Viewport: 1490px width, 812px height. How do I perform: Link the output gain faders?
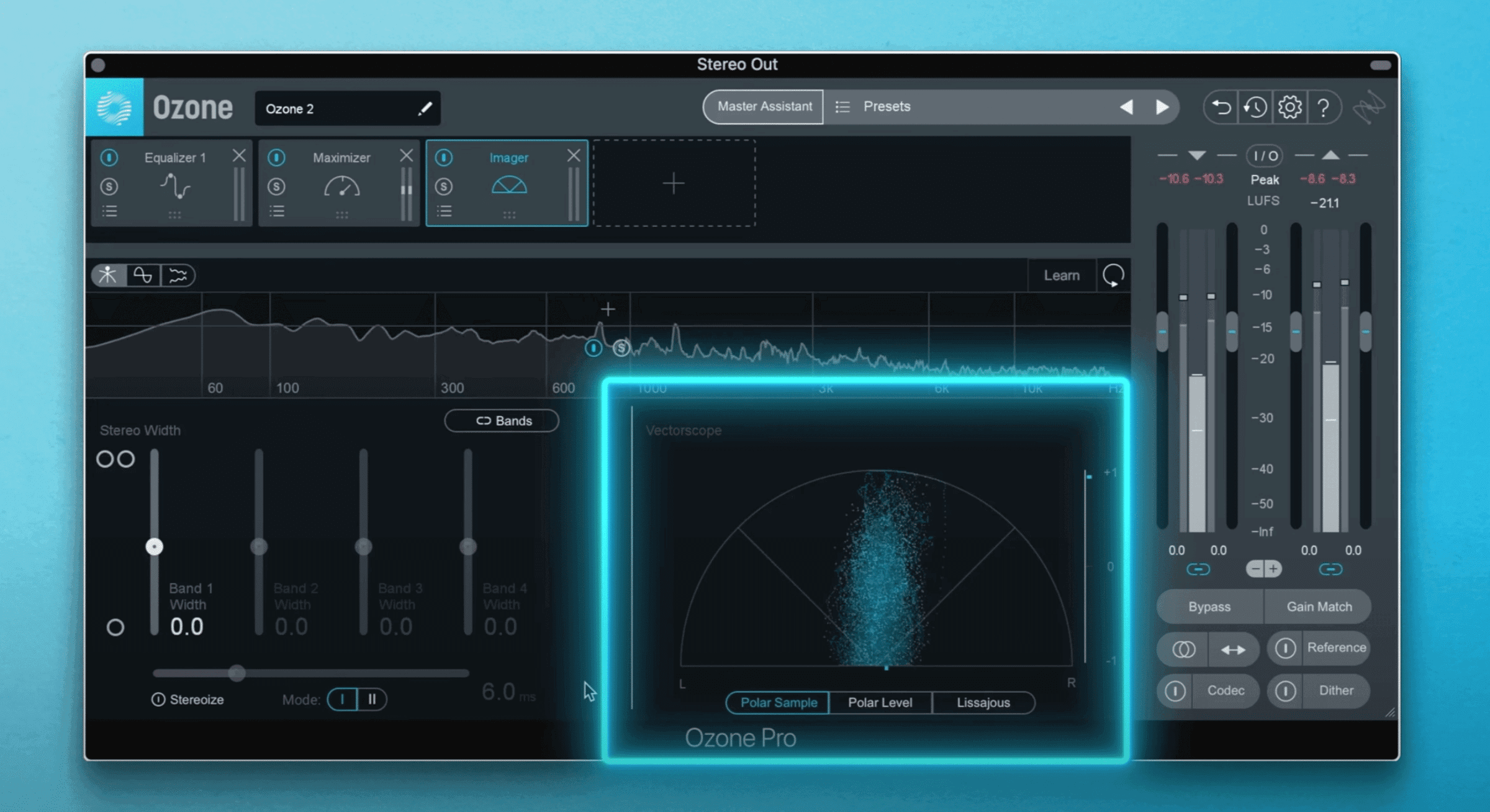1330,569
